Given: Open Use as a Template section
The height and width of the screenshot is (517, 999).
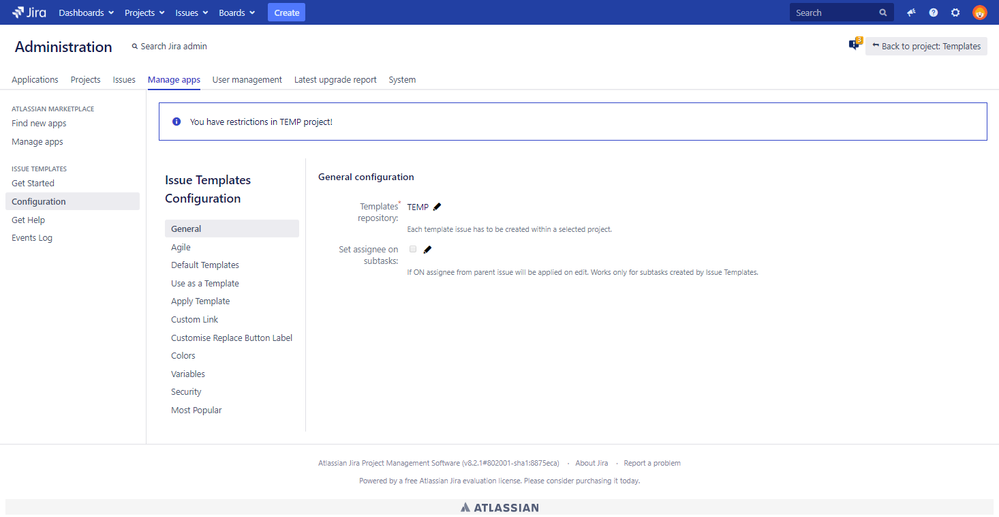Looking at the screenshot, I should point(205,284).
